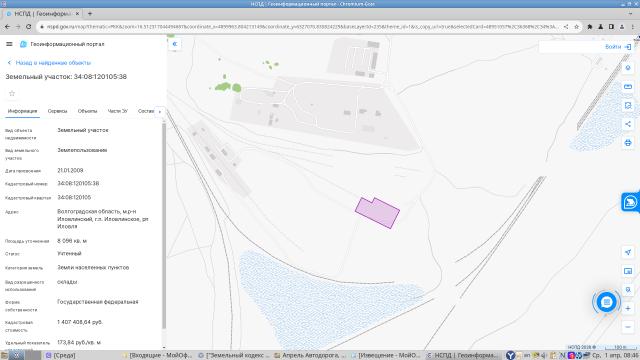Select the НСПД Геоинформационный browser tab
Viewport: 640px width, 360px height.
[x=42, y=13]
